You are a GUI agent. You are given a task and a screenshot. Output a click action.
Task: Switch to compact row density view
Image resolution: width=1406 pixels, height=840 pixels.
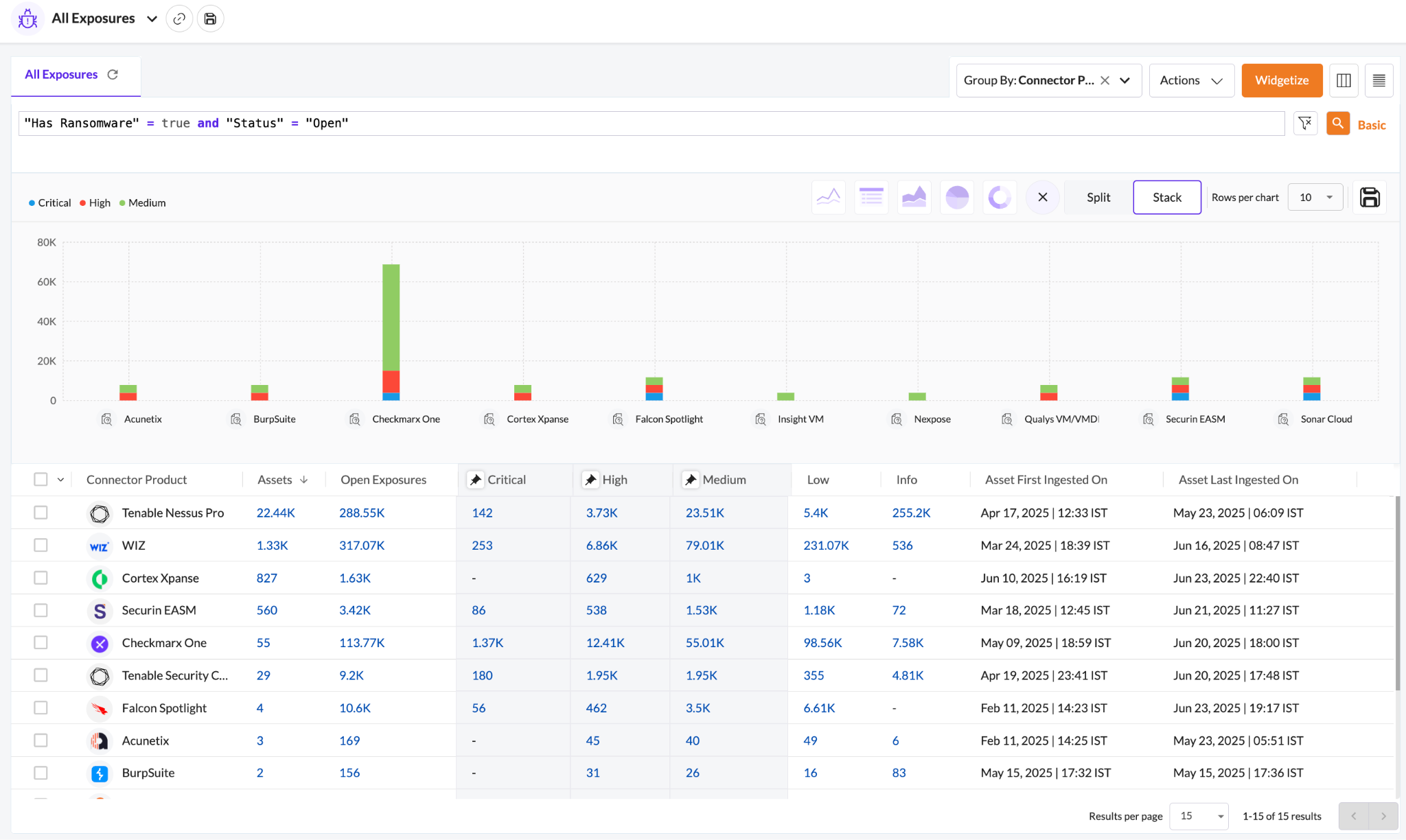click(1379, 80)
